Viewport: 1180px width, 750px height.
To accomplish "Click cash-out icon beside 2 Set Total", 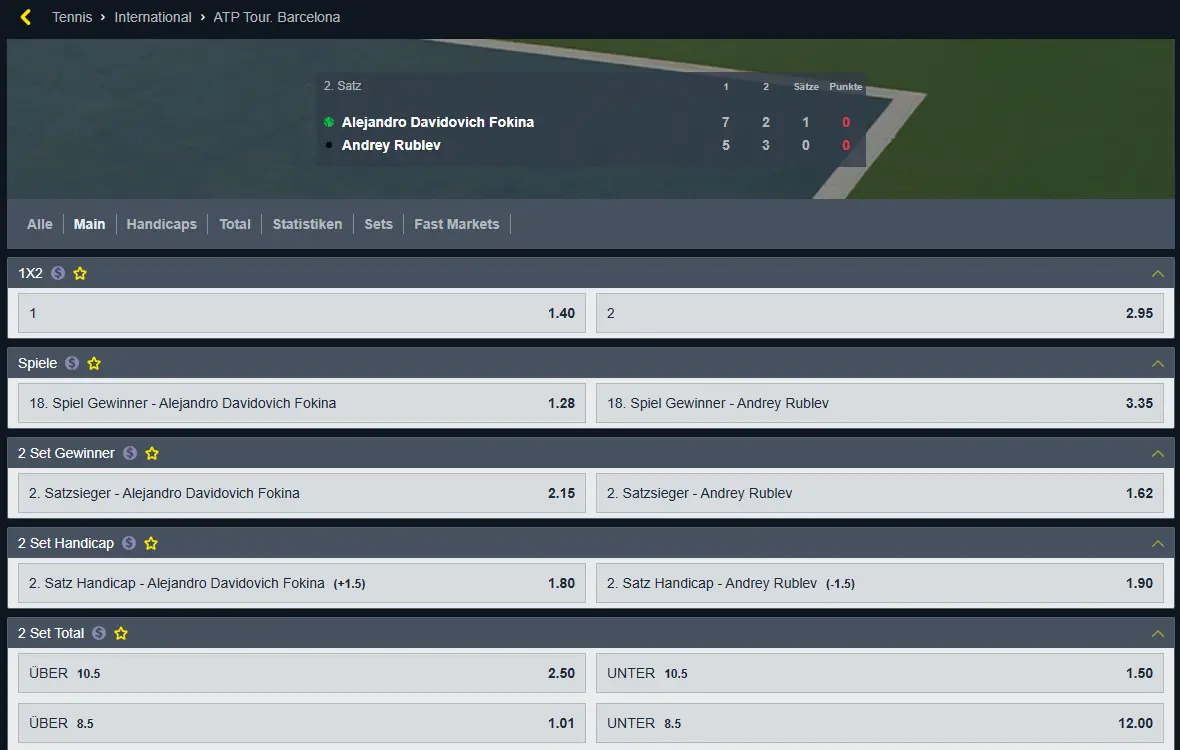I will point(99,633).
